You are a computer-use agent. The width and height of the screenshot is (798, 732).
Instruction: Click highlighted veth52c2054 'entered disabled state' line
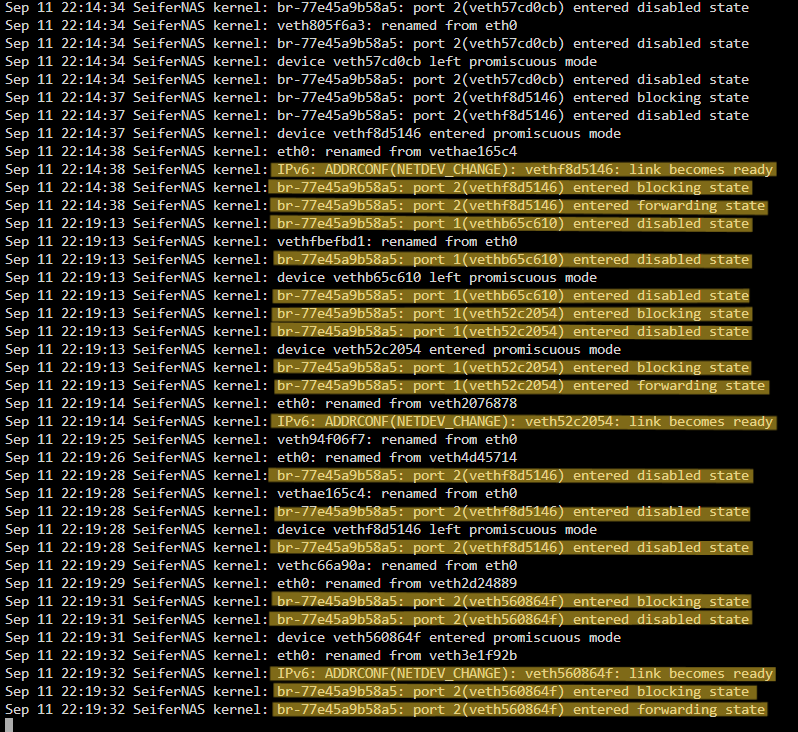coord(511,332)
